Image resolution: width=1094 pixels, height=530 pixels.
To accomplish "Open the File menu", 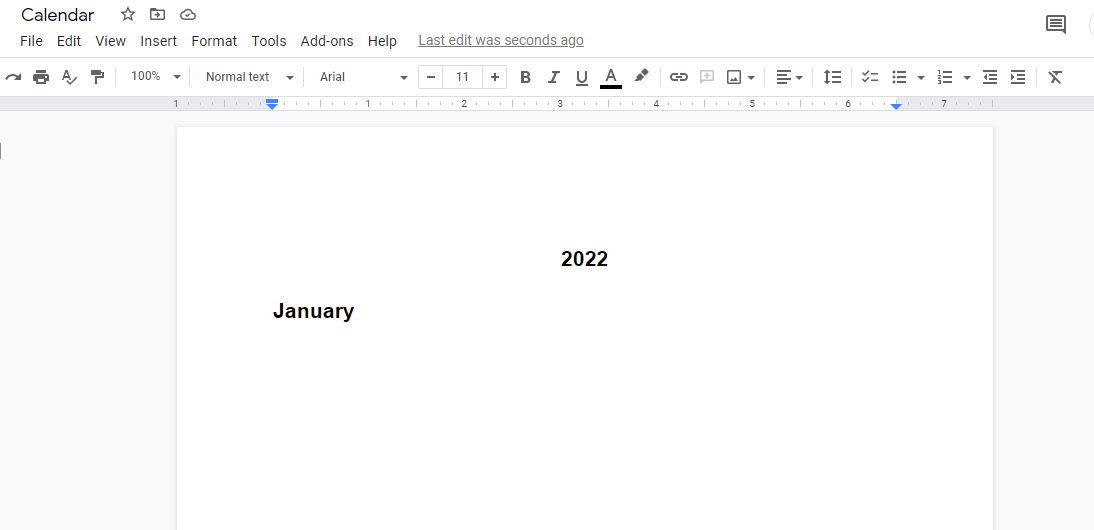I will tap(31, 41).
